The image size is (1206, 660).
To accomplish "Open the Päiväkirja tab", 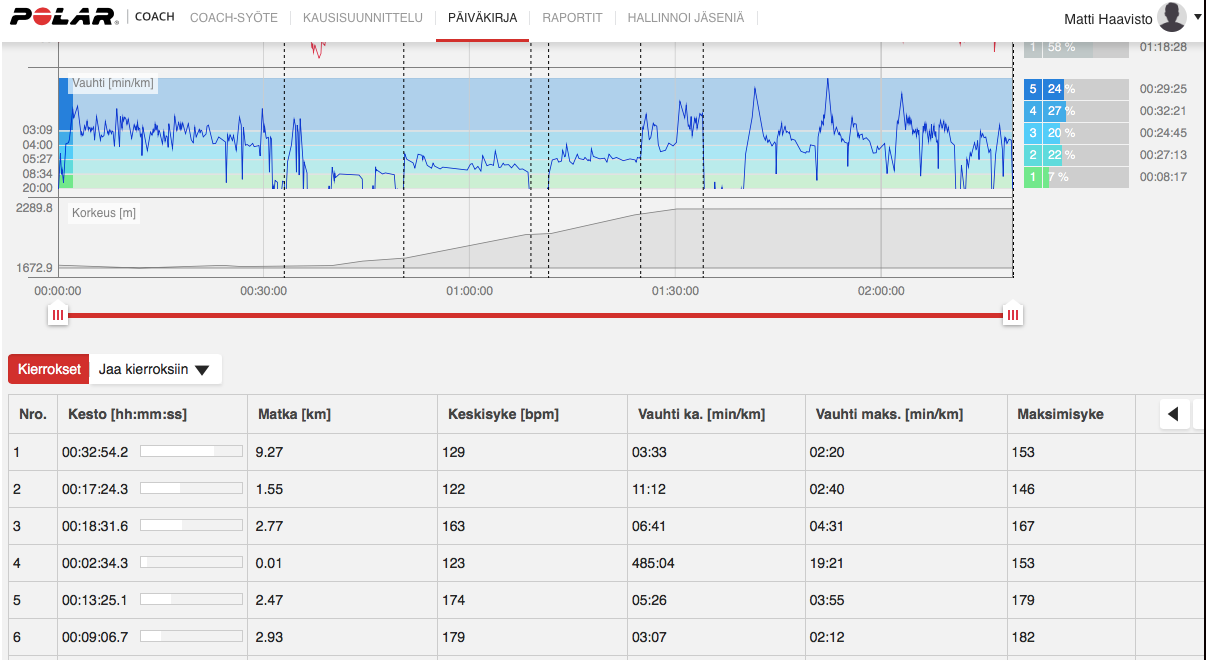I will pos(482,18).
